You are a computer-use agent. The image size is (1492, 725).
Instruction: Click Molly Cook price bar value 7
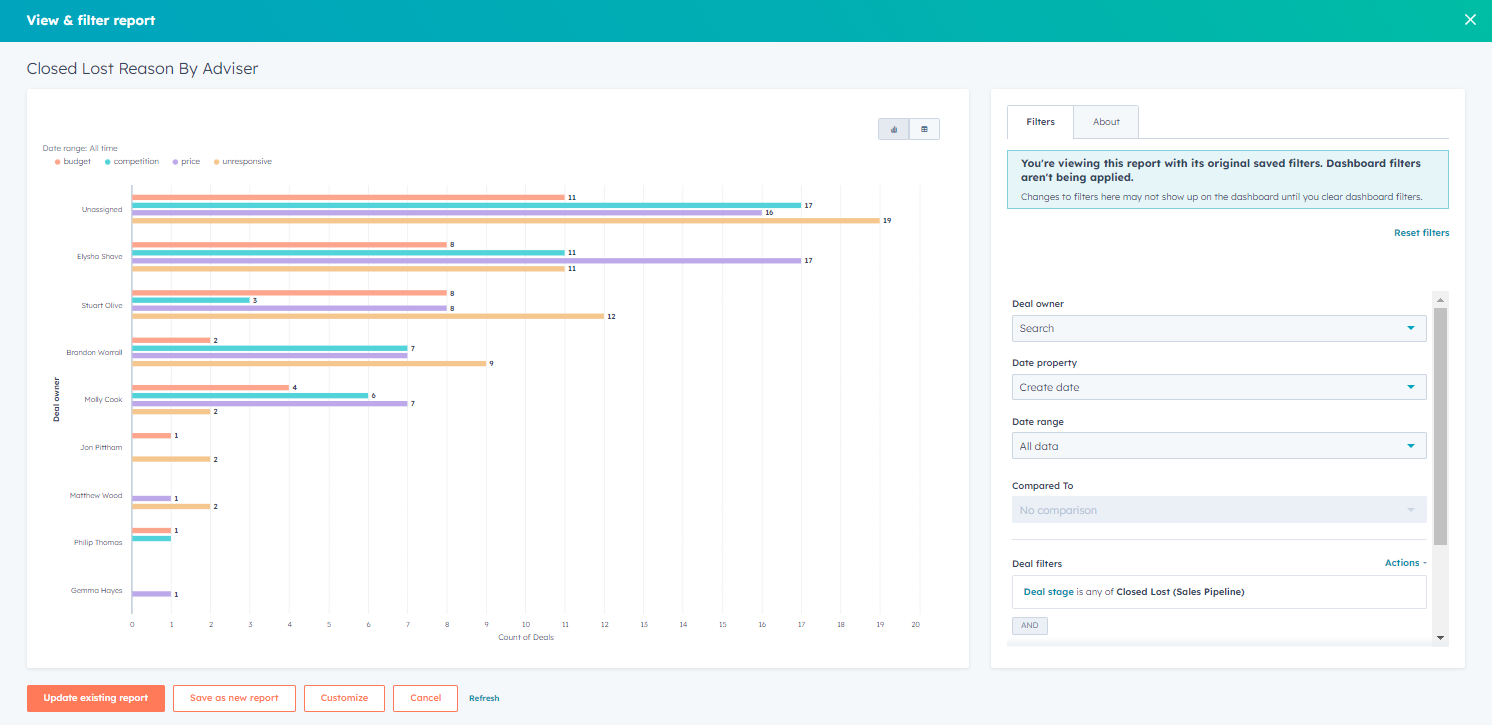[269, 403]
